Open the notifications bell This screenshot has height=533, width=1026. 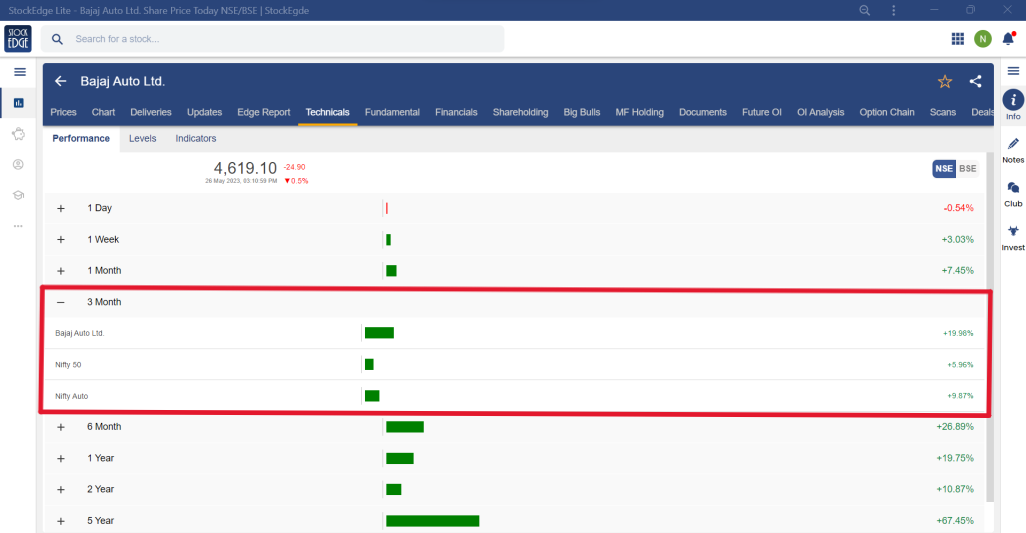(x=1008, y=39)
